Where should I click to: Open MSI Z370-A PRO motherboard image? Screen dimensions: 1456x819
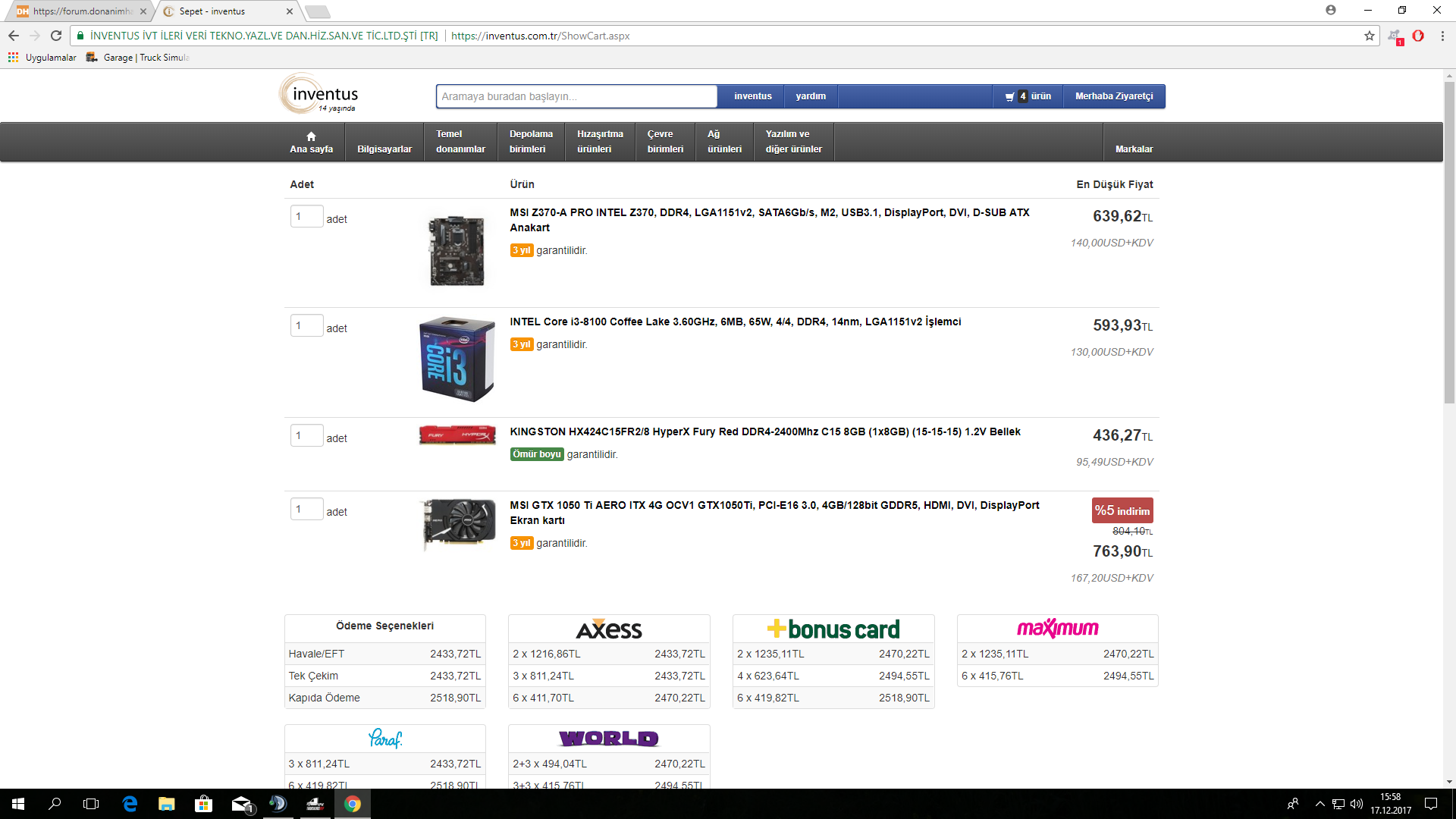(457, 250)
